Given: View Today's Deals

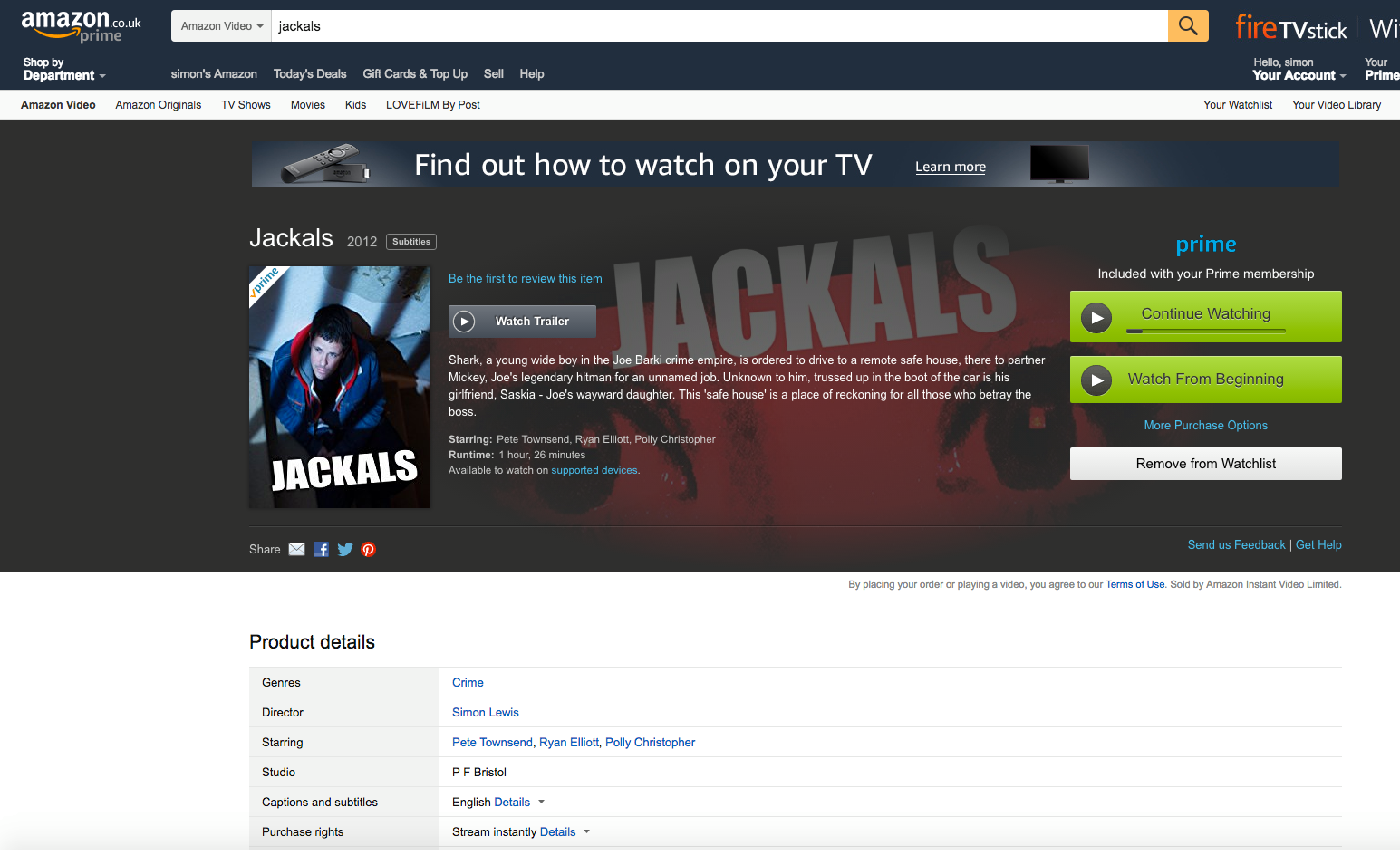Looking at the screenshot, I should tap(310, 74).
